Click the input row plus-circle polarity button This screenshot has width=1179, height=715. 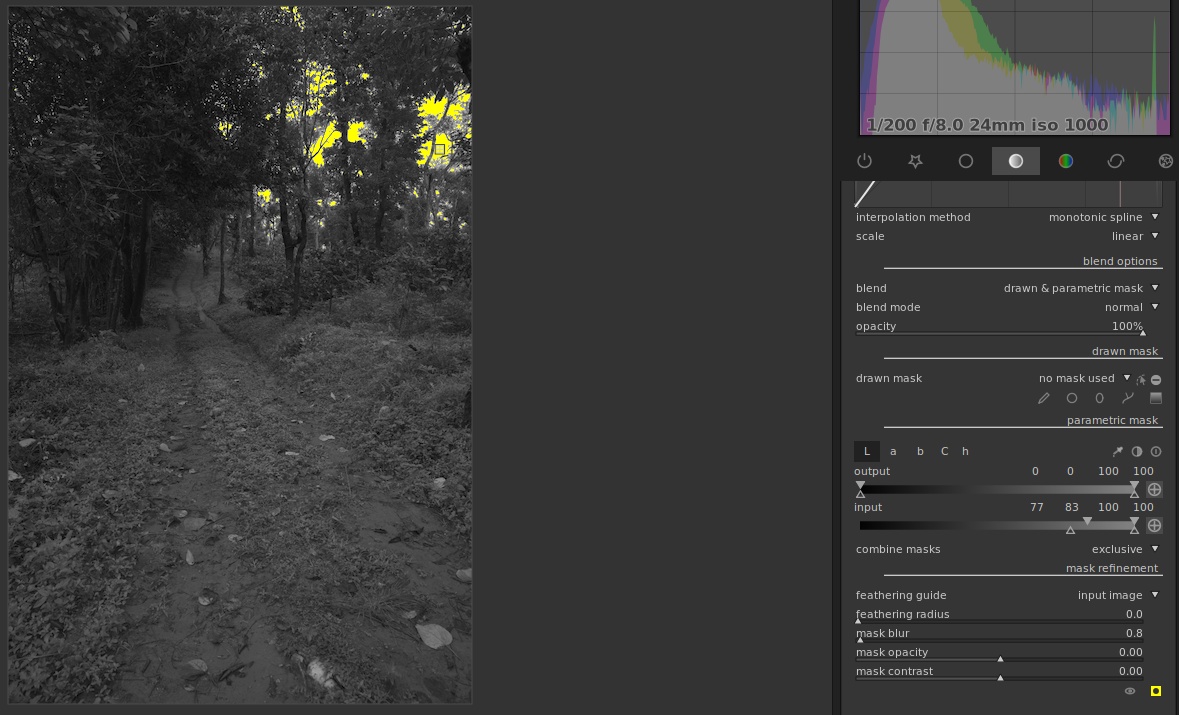(1154, 525)
